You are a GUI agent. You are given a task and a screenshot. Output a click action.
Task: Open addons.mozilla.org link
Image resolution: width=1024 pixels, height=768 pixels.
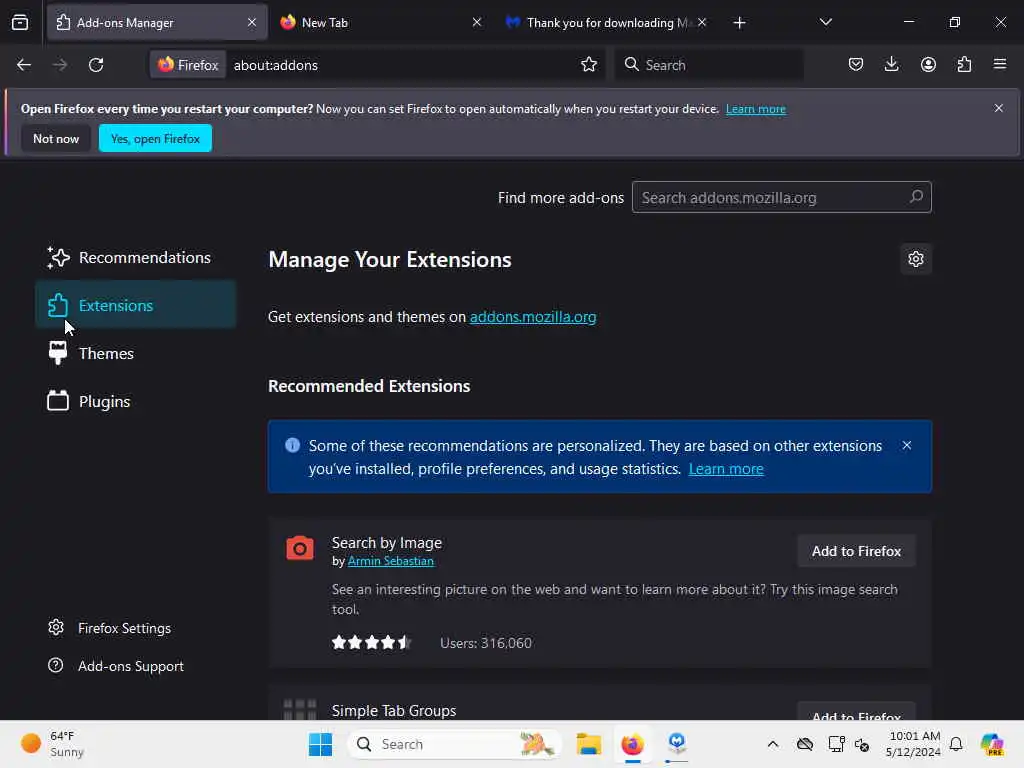(x=533, y=317)
